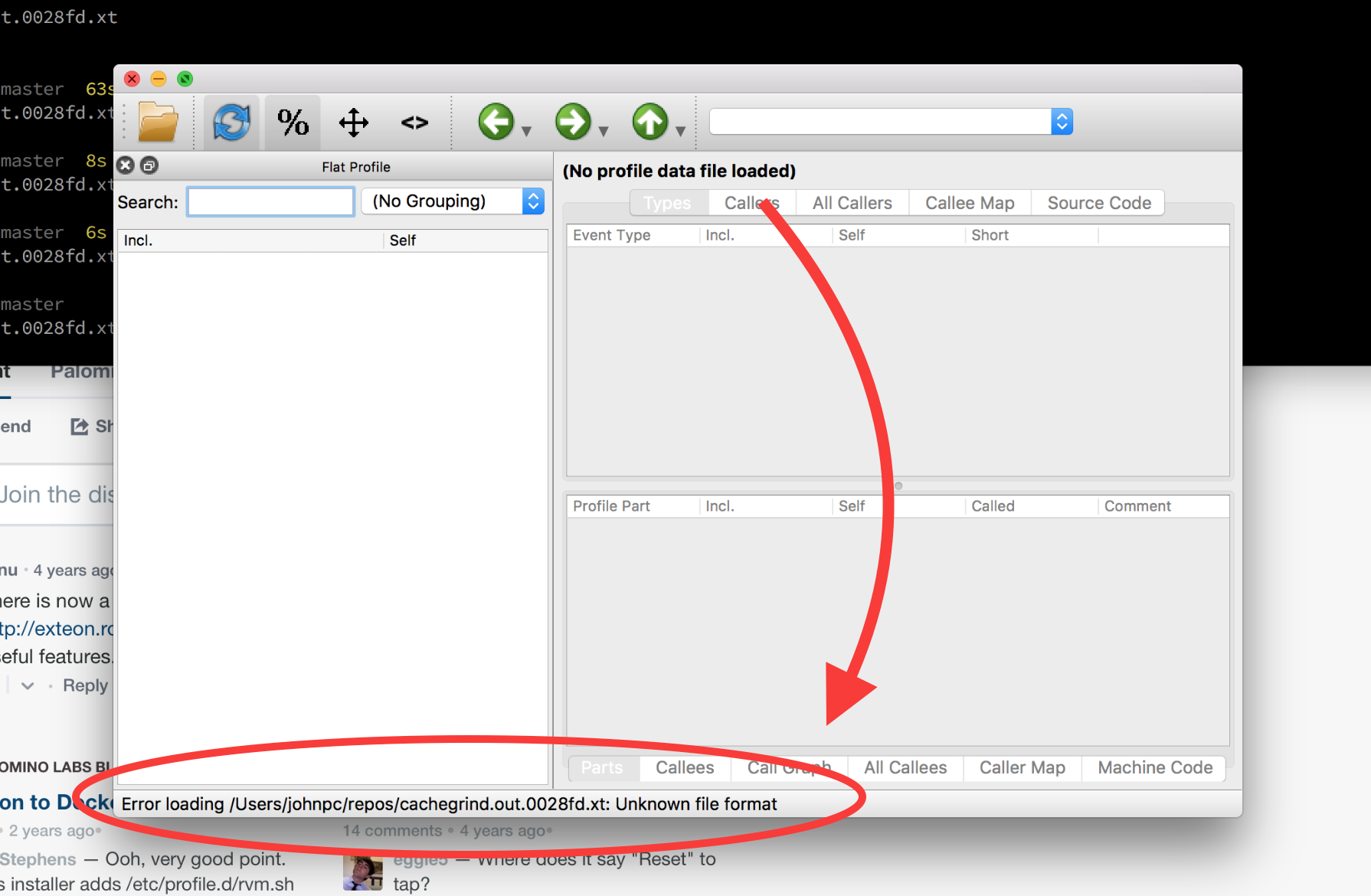Open the back history dropdown arrow
Viewport: 1371px width, 896px height.
pos(526,131)
